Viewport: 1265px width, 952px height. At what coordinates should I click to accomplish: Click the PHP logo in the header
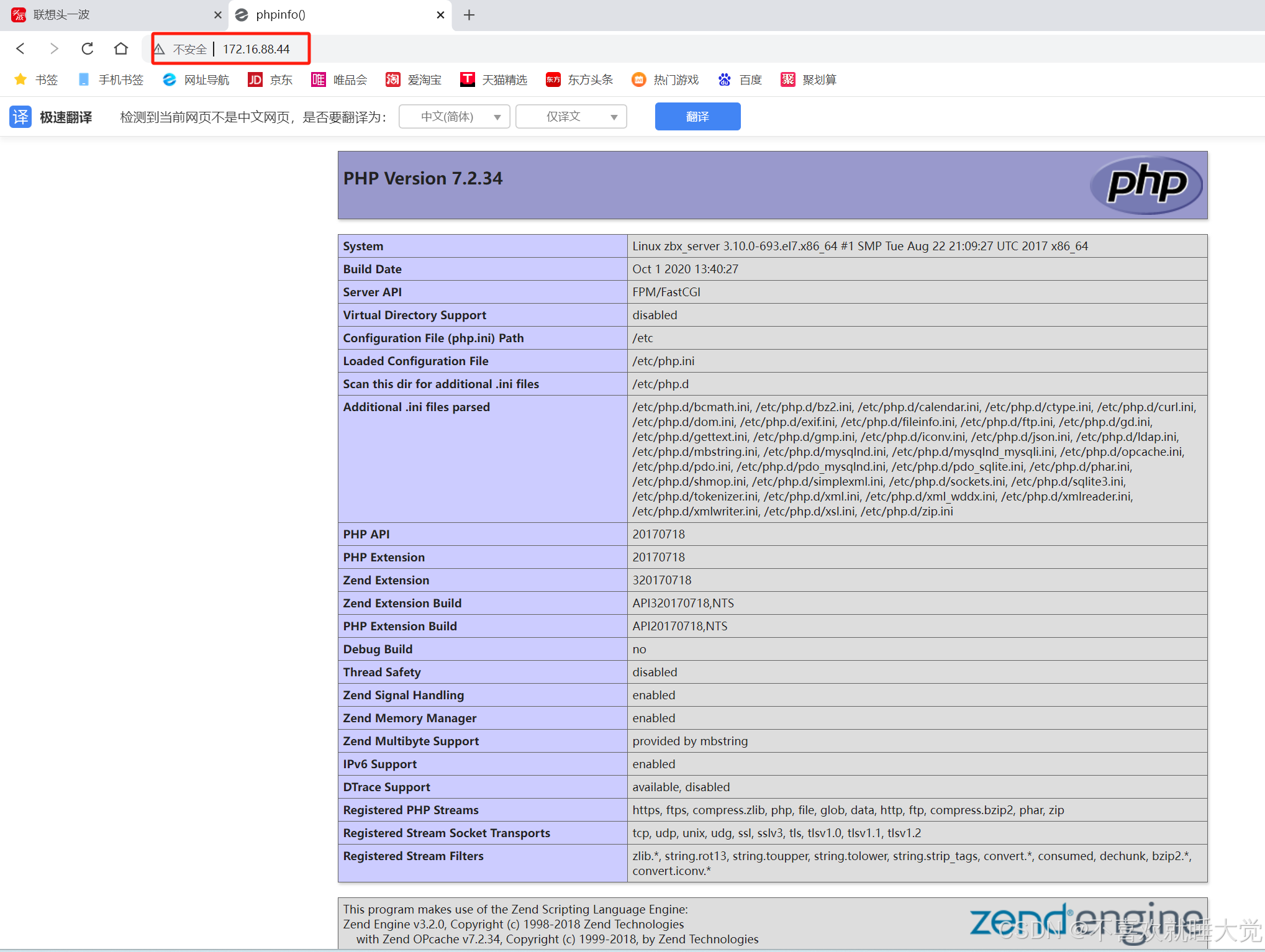pyautogui.click(x=1146, y=184)
